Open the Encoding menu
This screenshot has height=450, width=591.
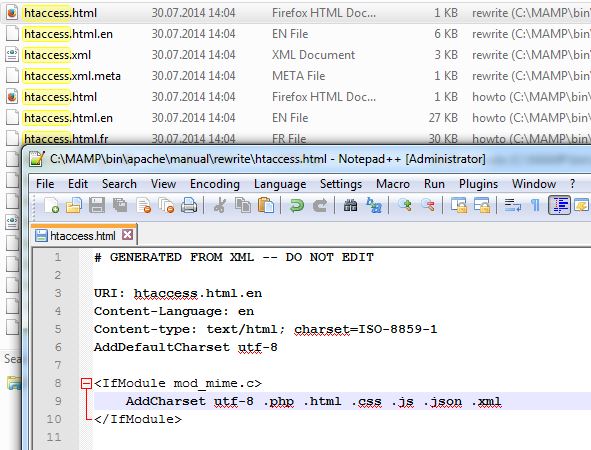(x=215, y=184)
